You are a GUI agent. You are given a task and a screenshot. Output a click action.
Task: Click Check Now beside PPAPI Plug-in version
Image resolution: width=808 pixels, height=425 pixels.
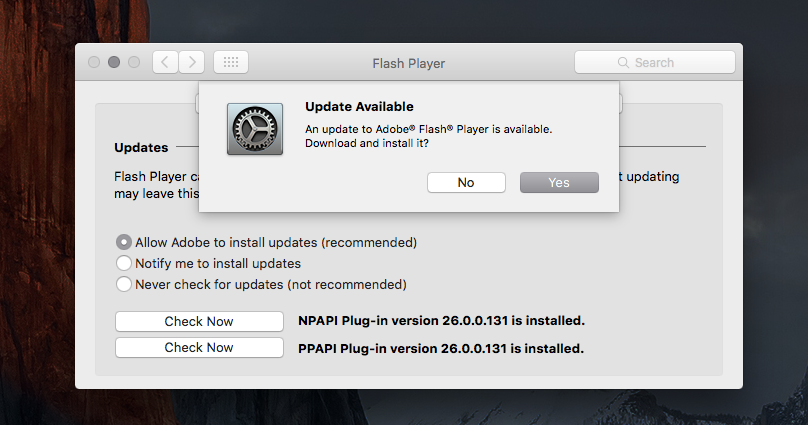[199, 348]
